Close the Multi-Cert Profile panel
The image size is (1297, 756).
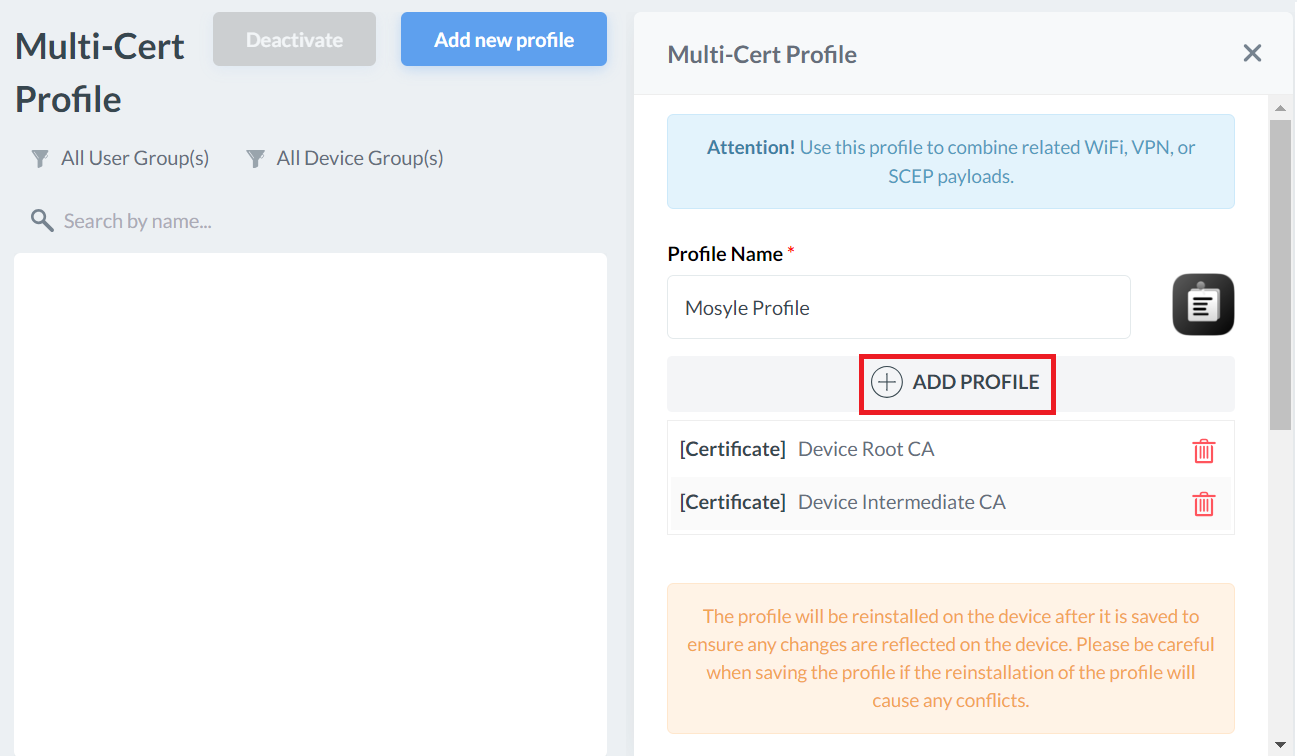tap(1252, 54)
